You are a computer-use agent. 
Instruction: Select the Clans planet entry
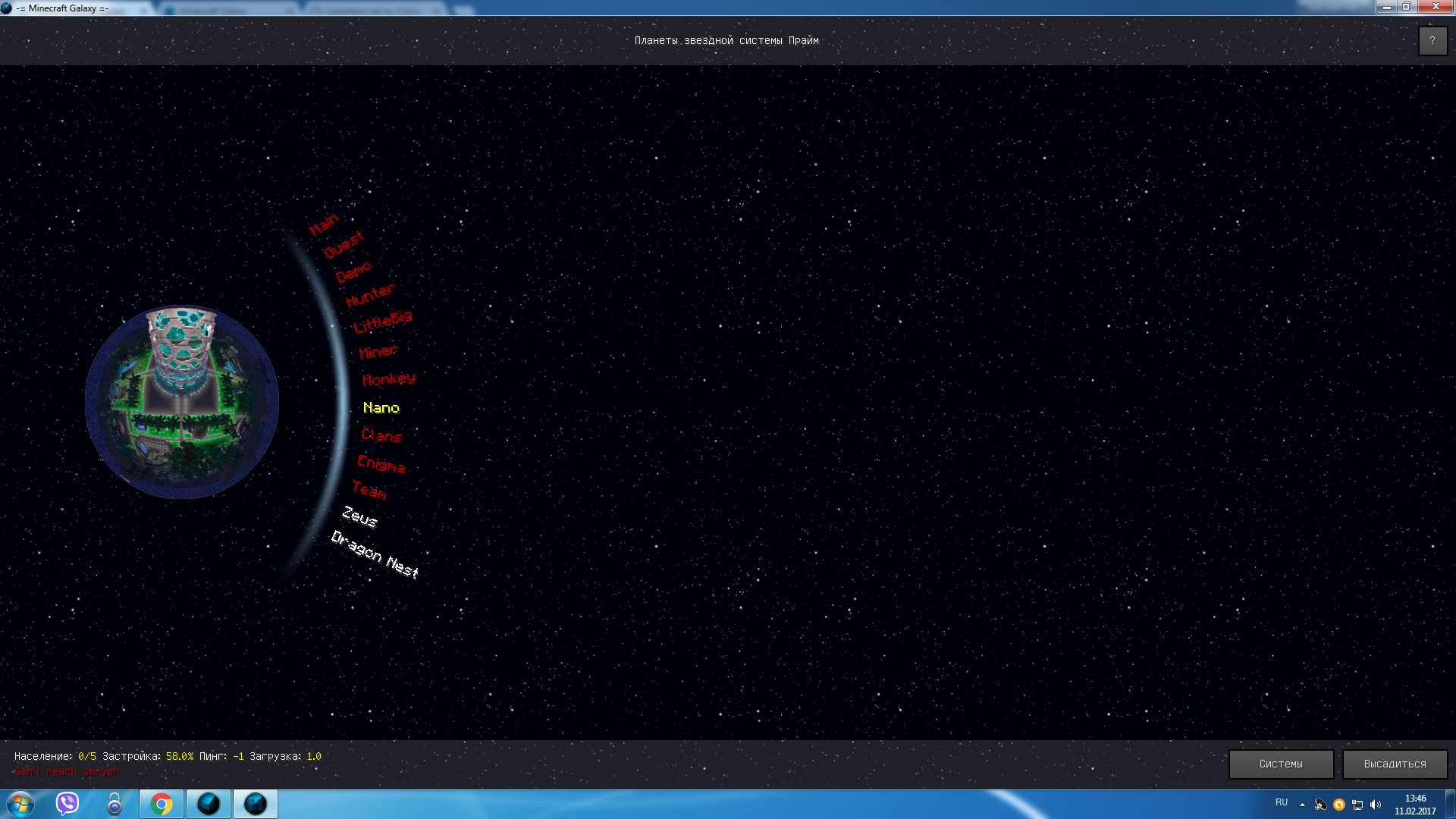(381, 435)
